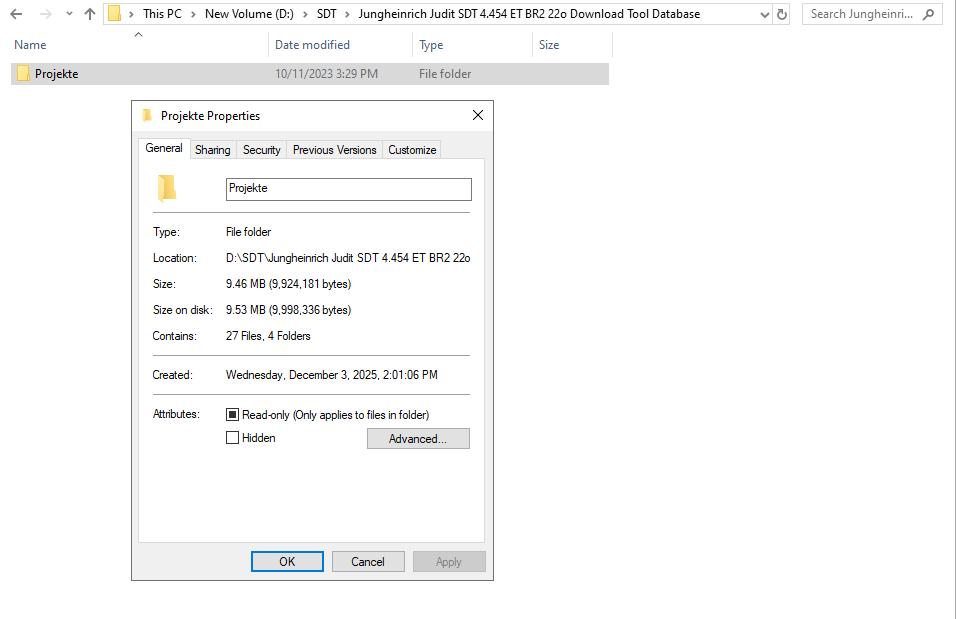
Task: Click the Projekte folder icon in list
Action: (23, 74)
